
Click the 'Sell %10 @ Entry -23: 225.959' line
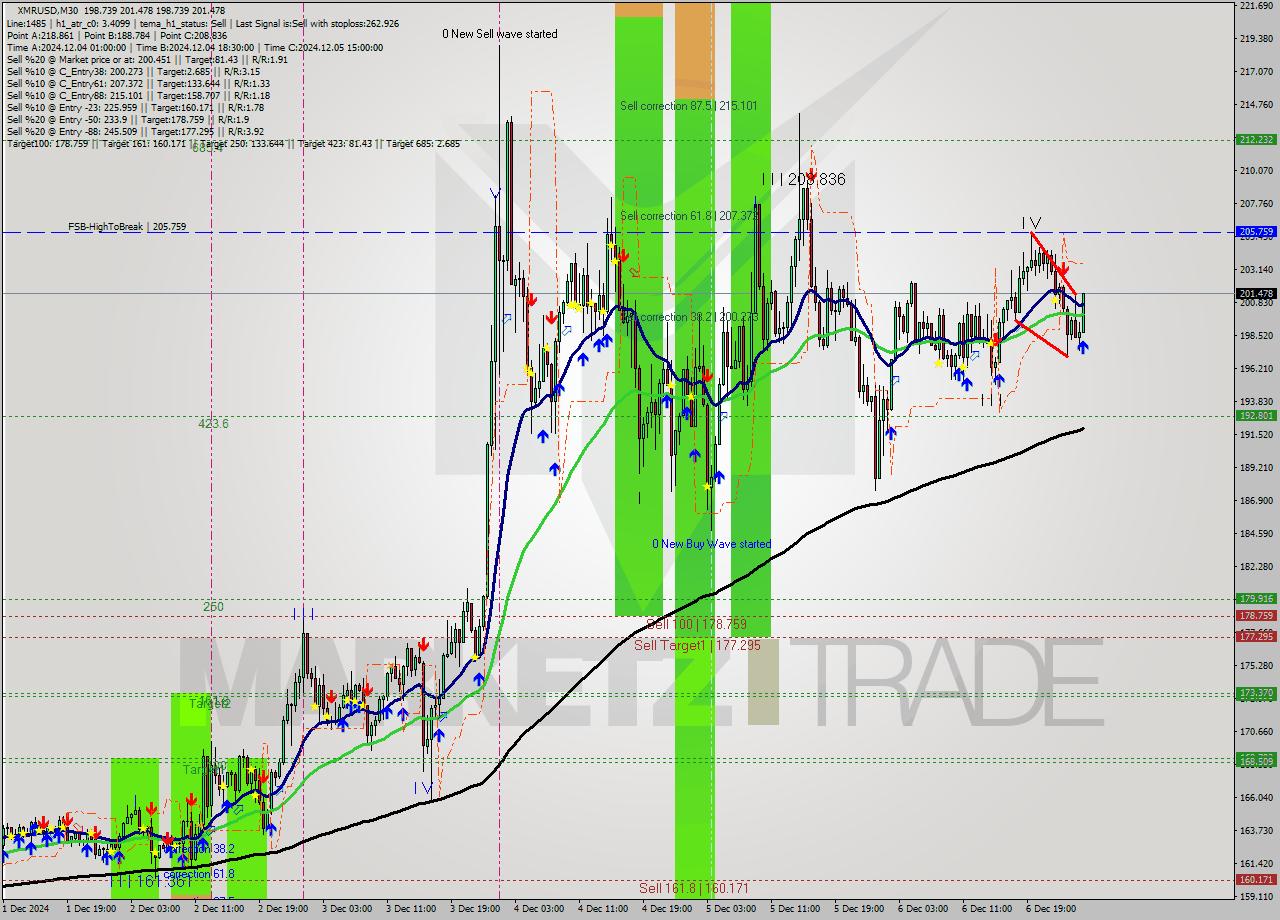(135, 107)
